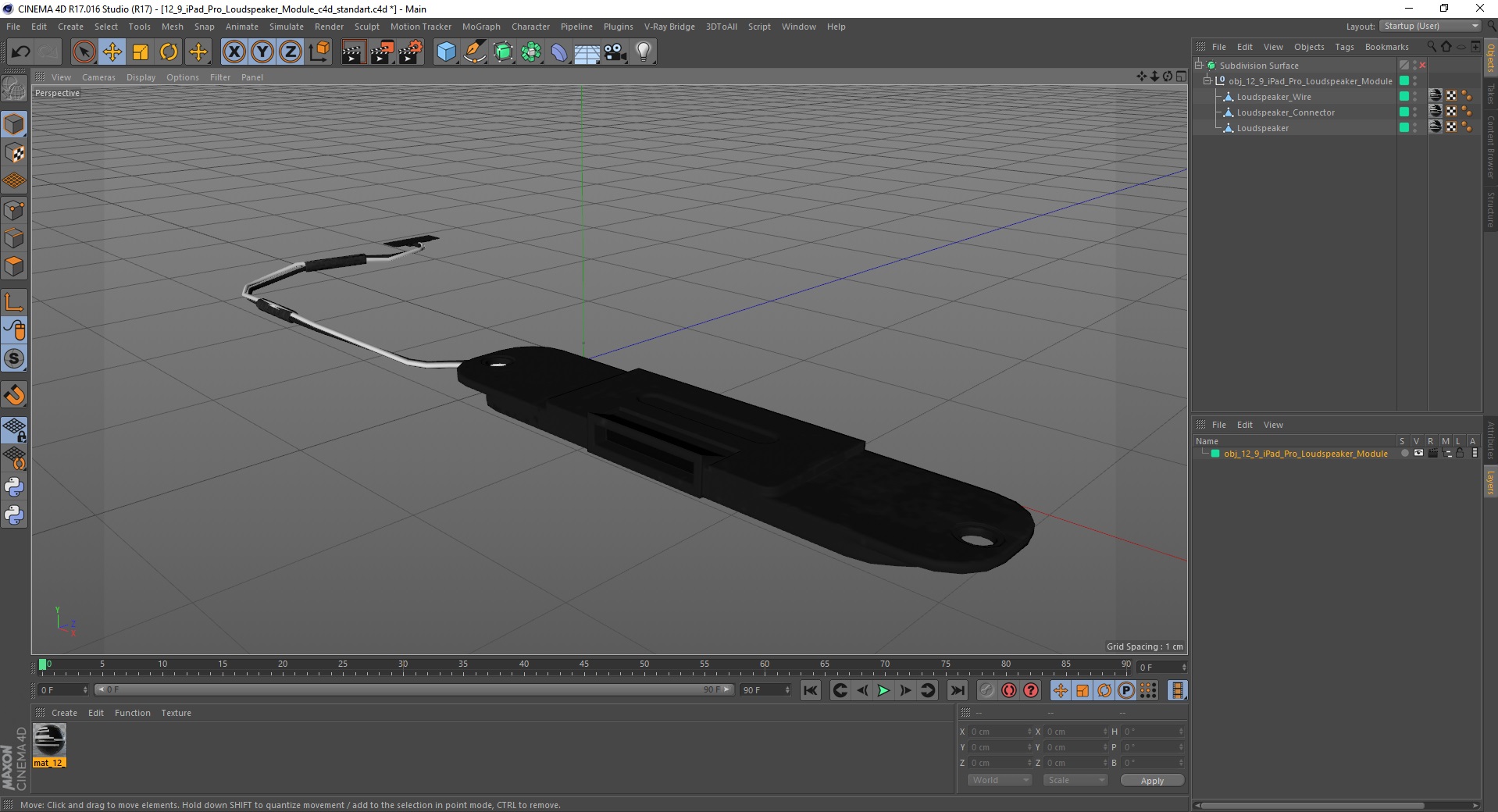Open the V-Ray Bridge menu

[x=669, y=27]
